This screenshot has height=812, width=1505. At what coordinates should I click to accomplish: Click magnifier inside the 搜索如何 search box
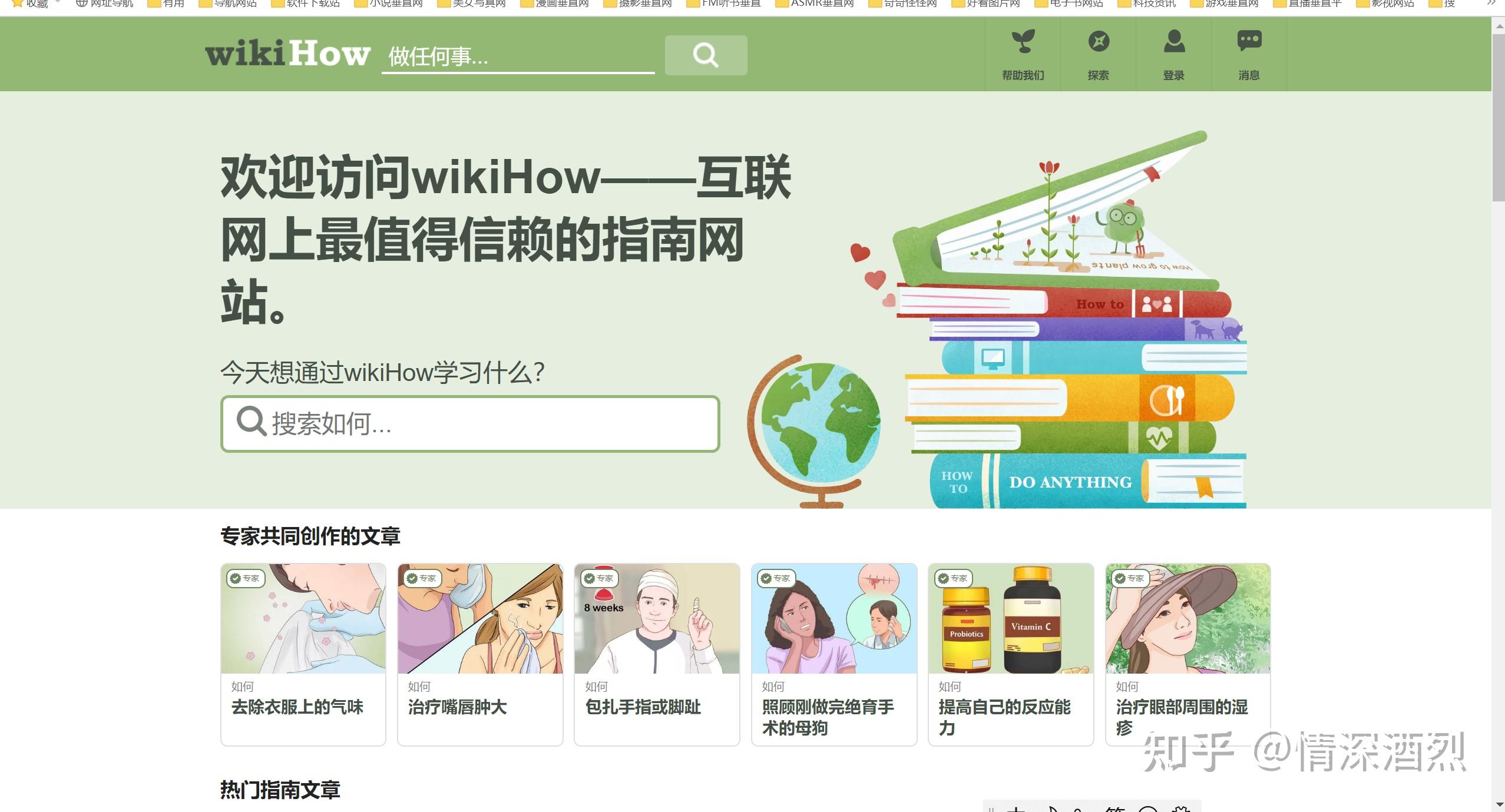tap(252, 423)
